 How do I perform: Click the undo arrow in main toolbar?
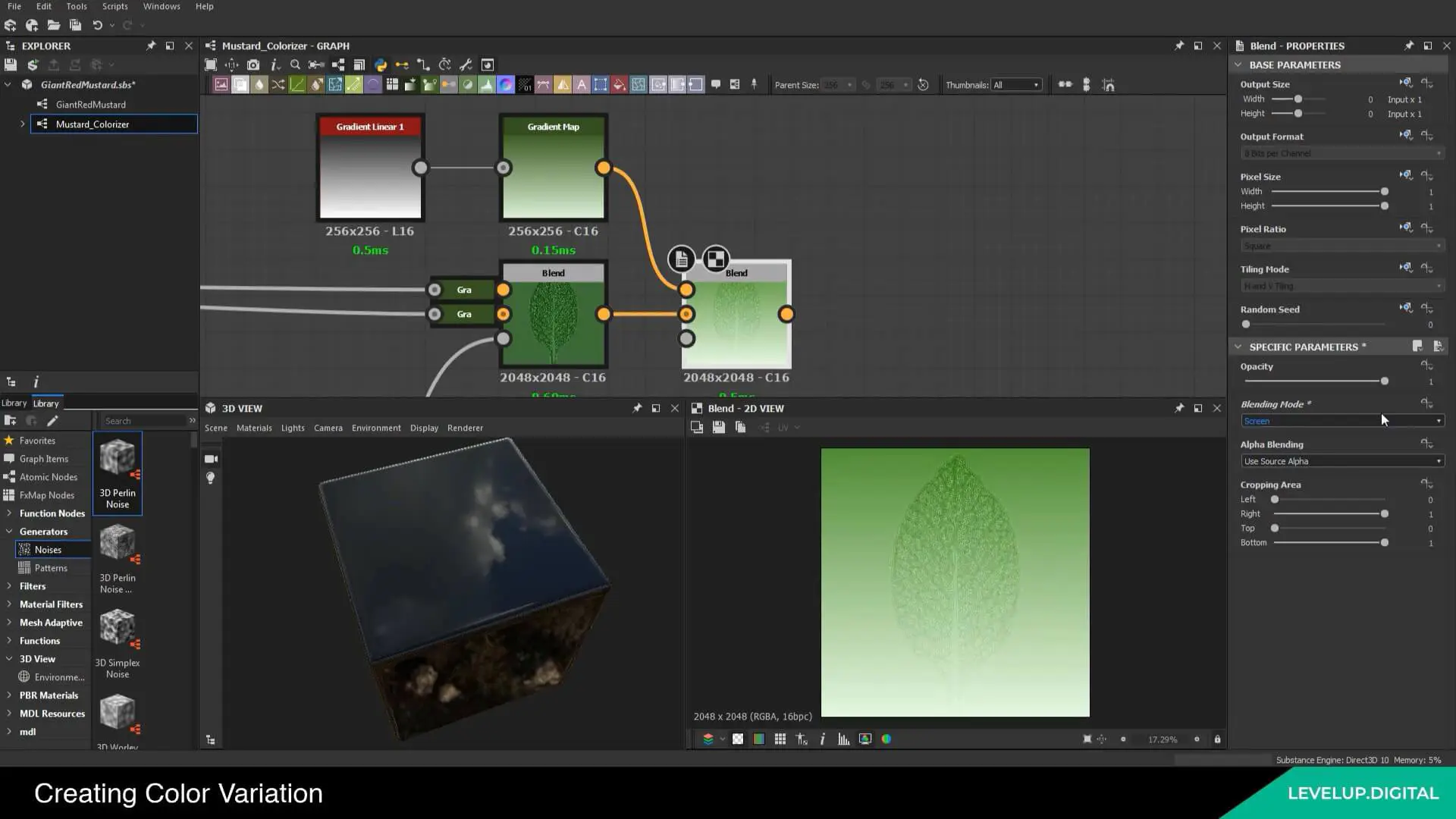[x=97, y=25]
